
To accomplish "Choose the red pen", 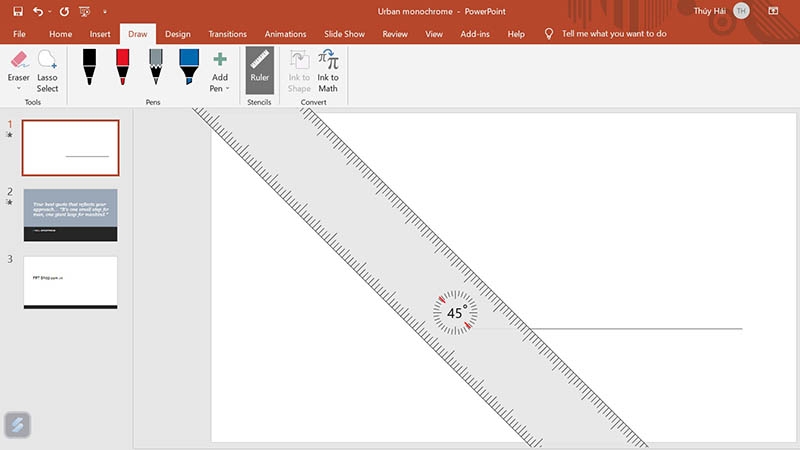I will pos(122,67).
